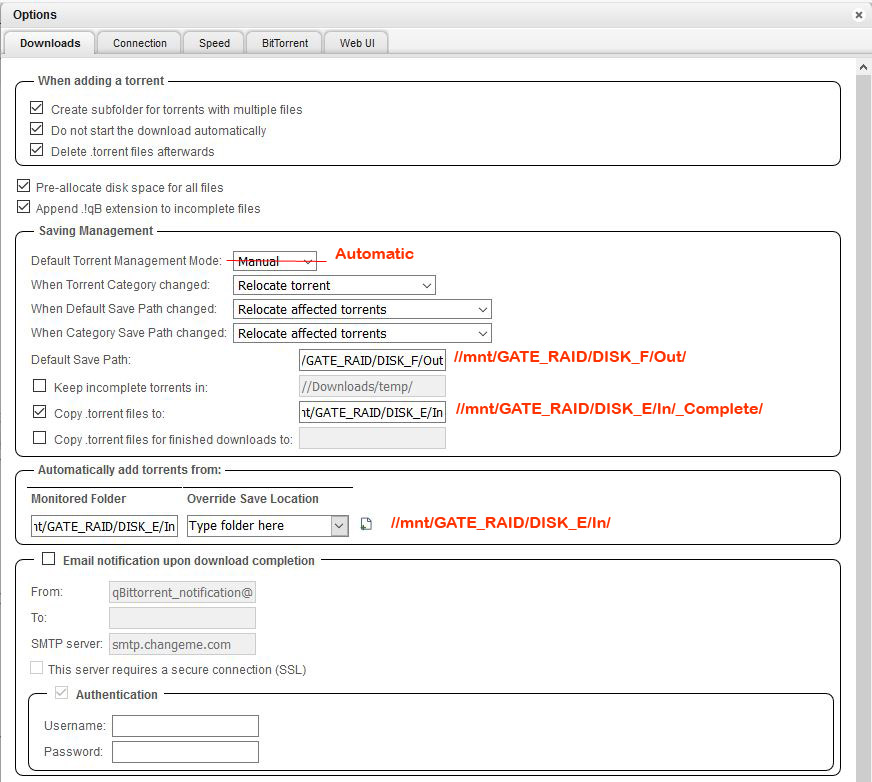Enable copy .torrent files for finished downloads
Viewport: 872px width, 782px height.
point(39,438)
